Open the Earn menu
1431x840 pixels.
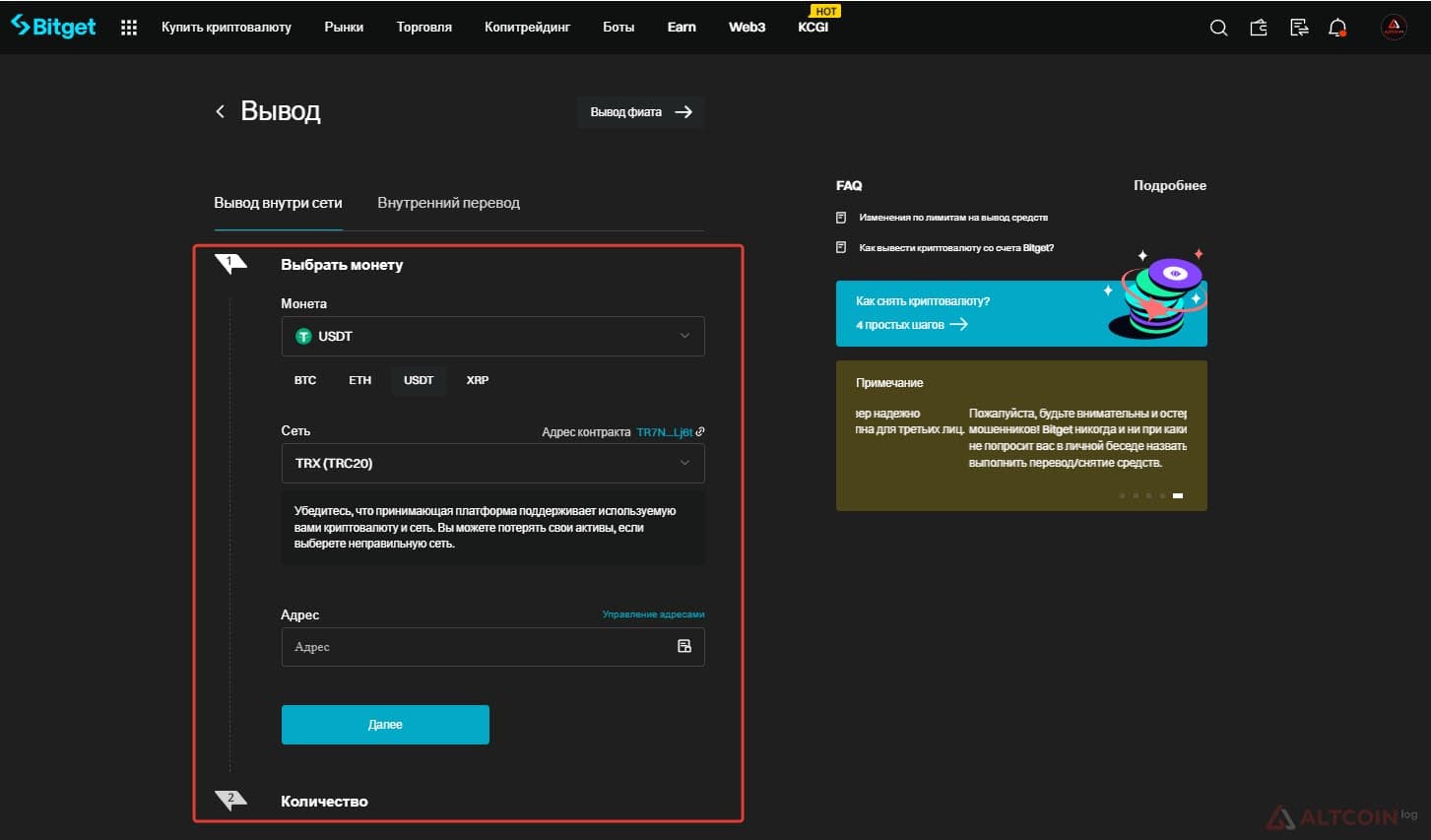point(682,28)
